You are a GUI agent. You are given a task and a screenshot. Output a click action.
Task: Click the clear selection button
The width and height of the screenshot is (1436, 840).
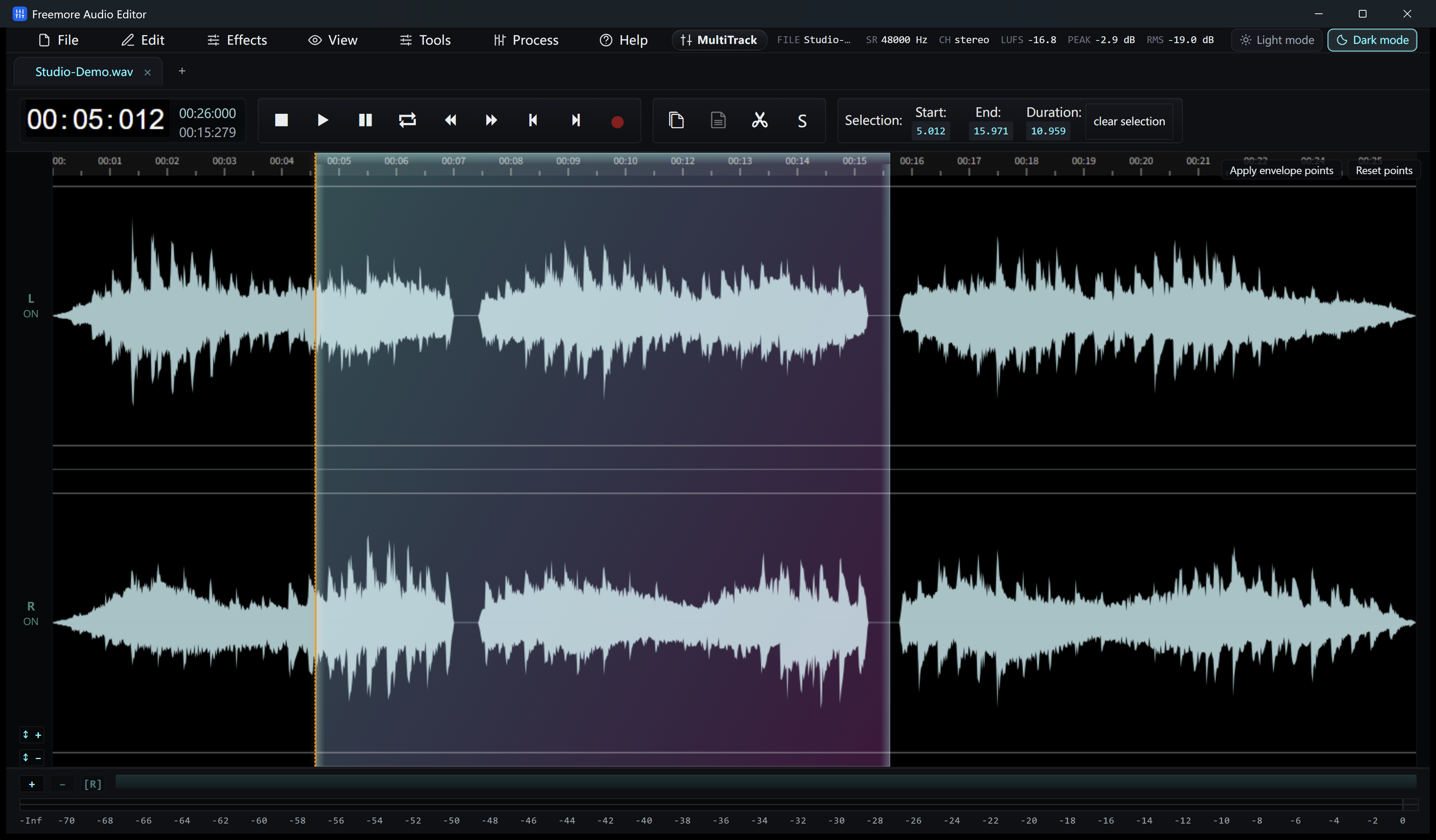tap(1129, 121)
